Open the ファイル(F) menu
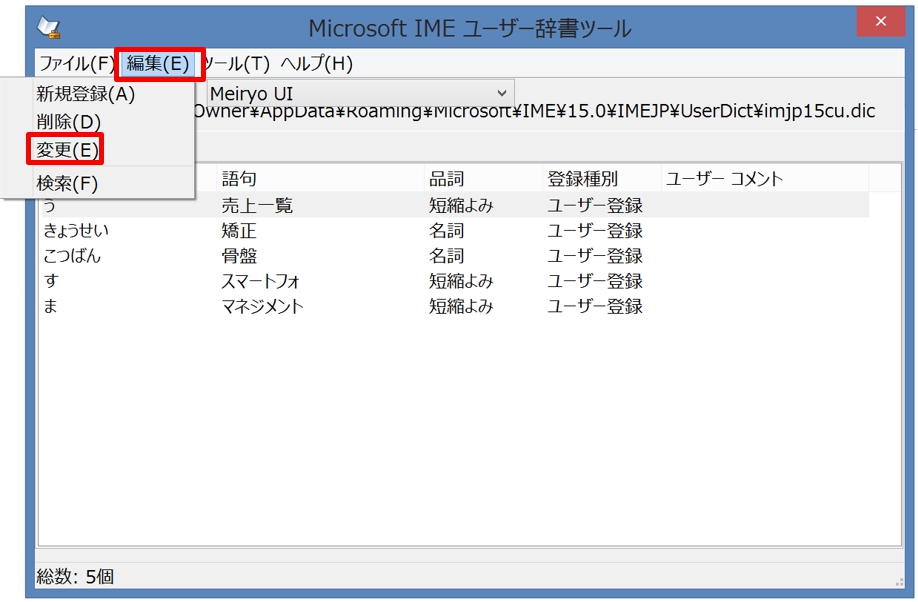Screen dimensions: 918x602 (76, 63)
